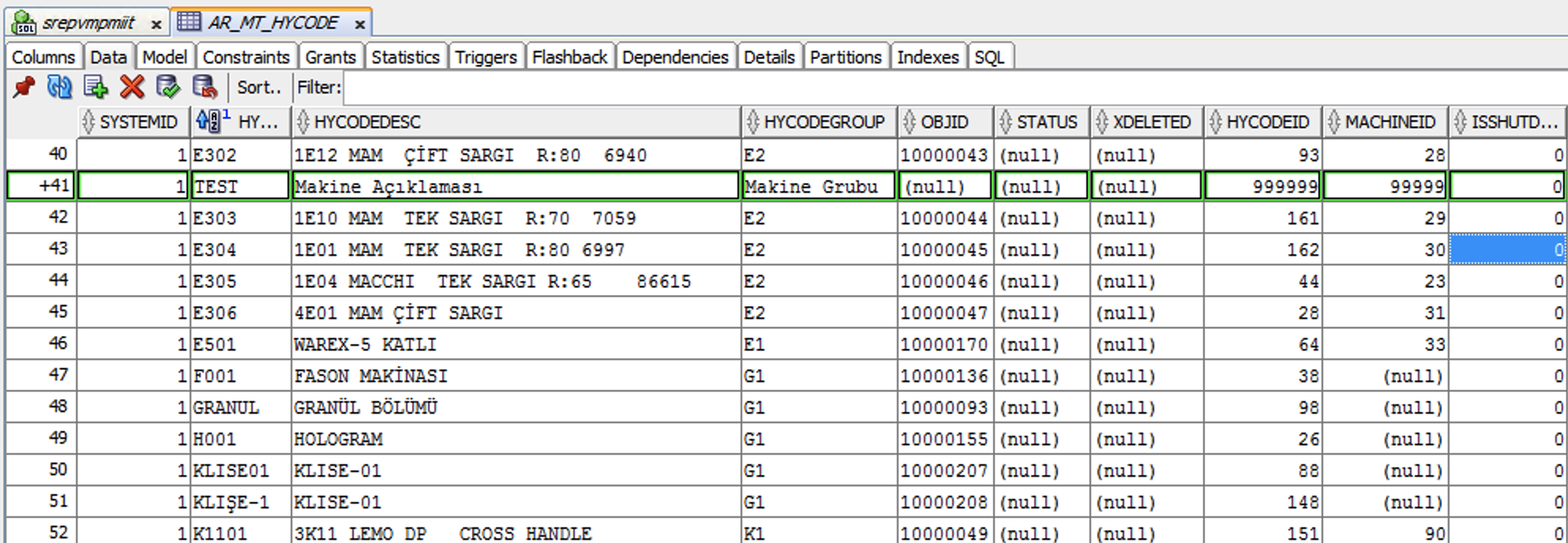Screen dimensions: 1568x543
Task: Select the cell containing TEST
Action: tap(240, 186)
